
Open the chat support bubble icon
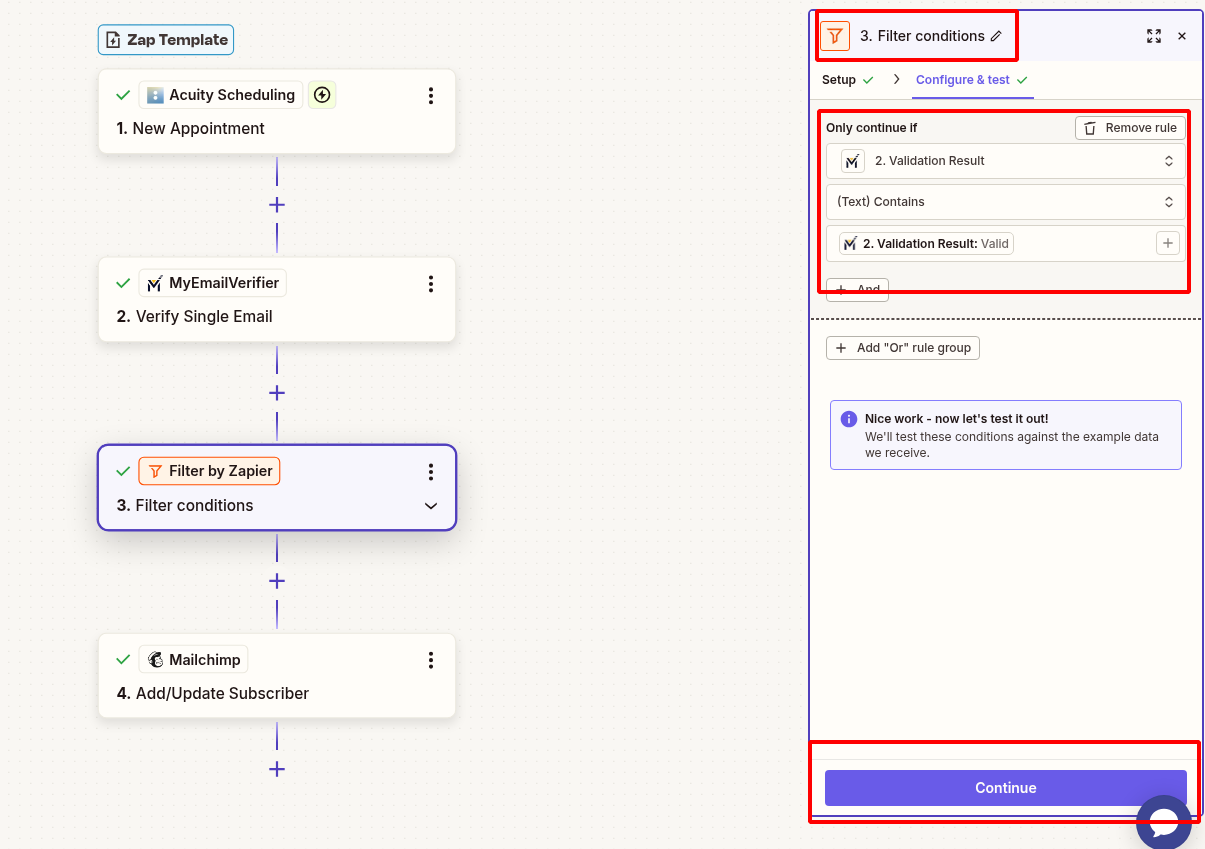[x=1163, y=822]
